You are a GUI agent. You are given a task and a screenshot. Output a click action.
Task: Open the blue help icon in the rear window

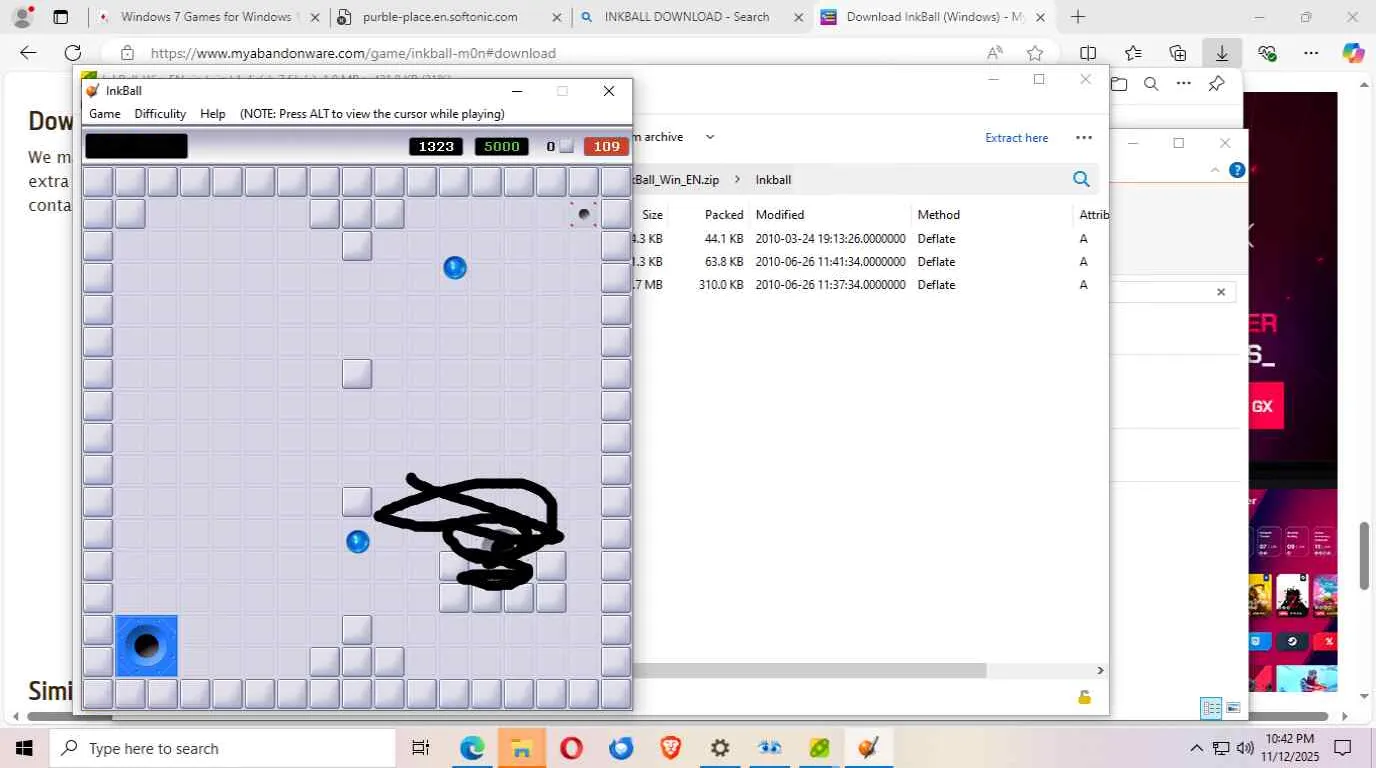tap(1237, 170)
